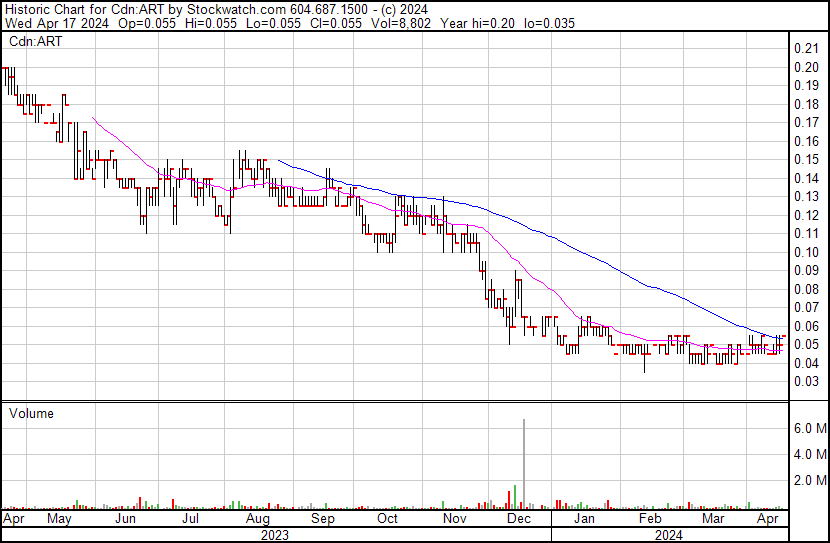The width and height of the screenshot is (830, 543).
Task: Click the 0.21 price axis label
Action: (806, 49)
